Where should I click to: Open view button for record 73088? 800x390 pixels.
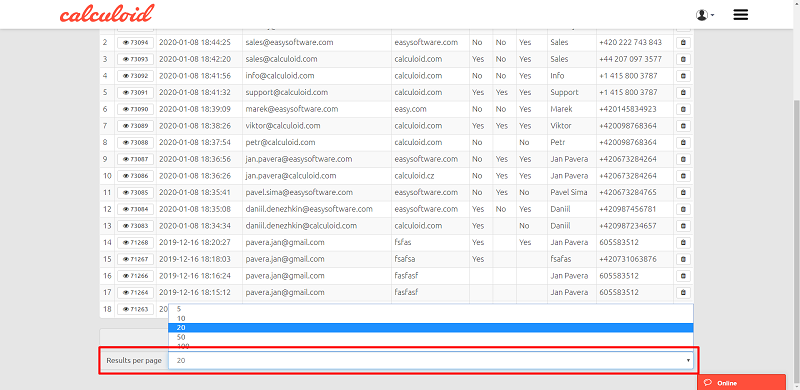[135, 143]
